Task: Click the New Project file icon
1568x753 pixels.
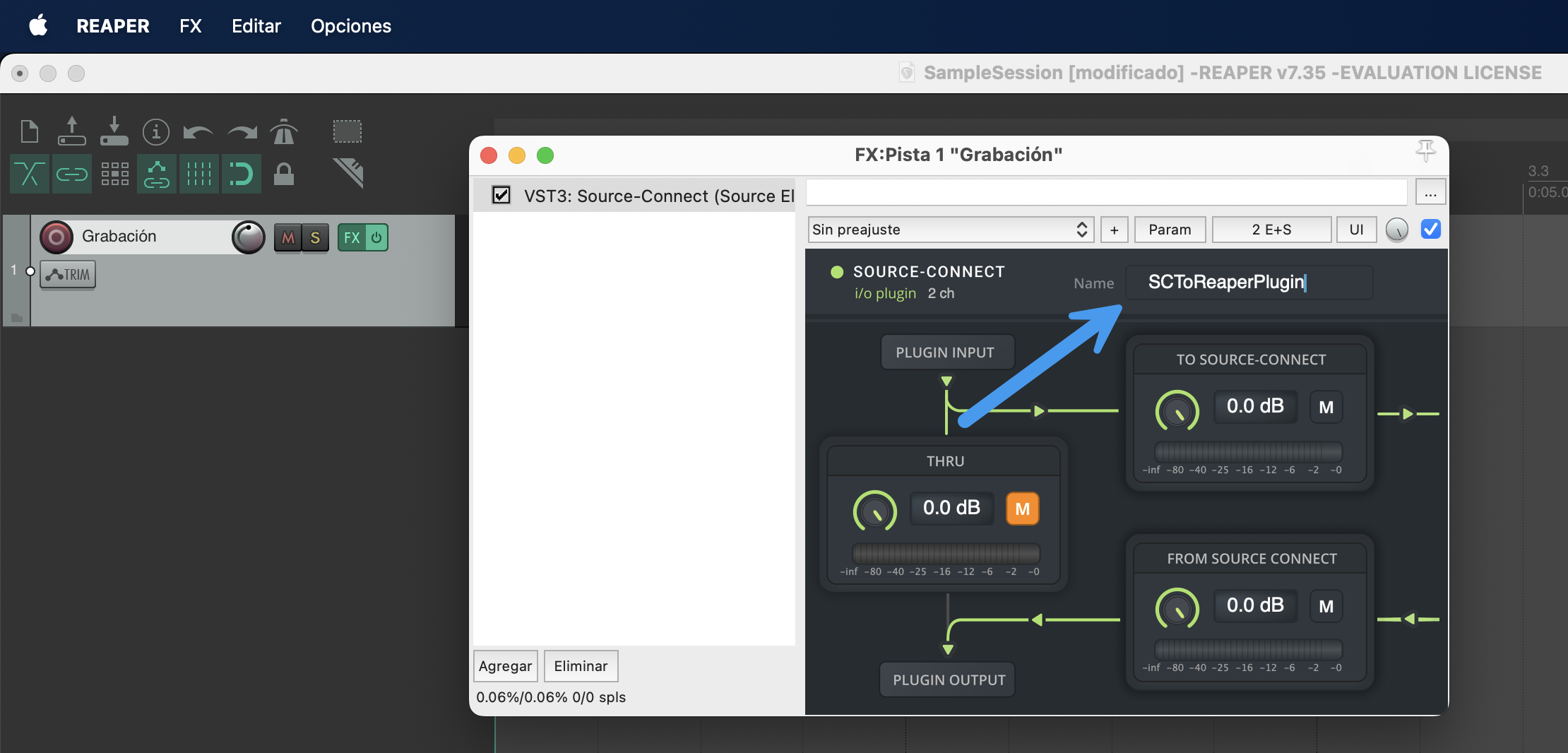Action: (x=30, y=131)
